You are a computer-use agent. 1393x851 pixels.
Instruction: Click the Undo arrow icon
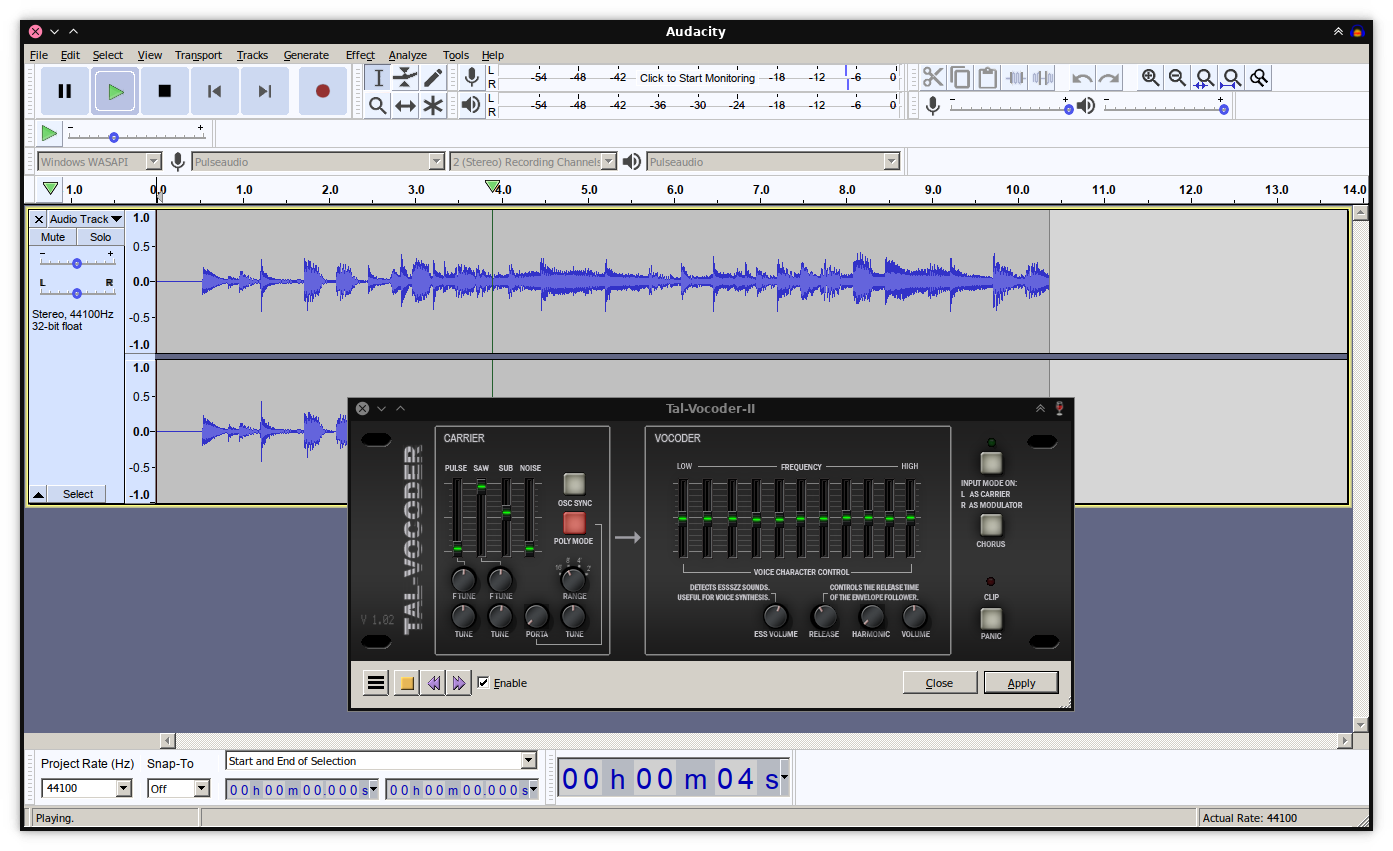1082,78
